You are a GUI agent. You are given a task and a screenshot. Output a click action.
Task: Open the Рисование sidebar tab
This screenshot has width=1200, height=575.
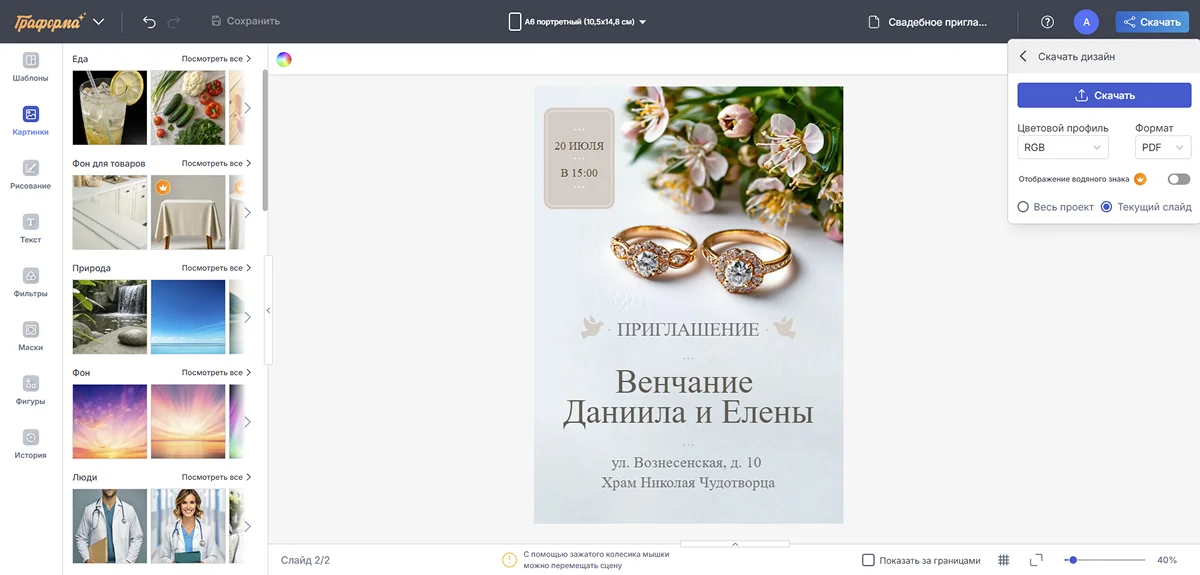pyautogui.click(x=31, y=175)
